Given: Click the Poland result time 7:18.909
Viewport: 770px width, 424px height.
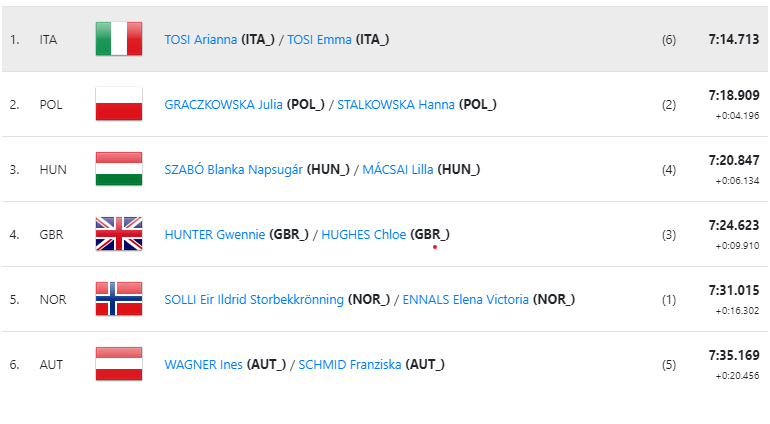Looking at the screenshot, I should pyautogui.click(x=734, y=95).
